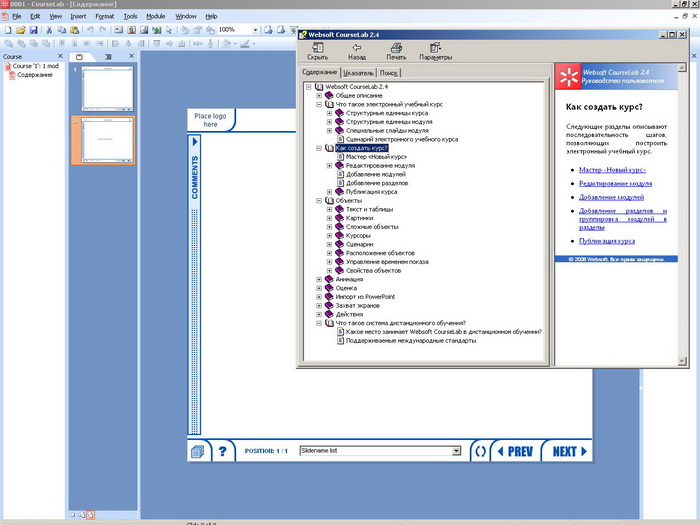Expand the Анимация tree node
Screen dimensions: 700x525
pos(319,279)
